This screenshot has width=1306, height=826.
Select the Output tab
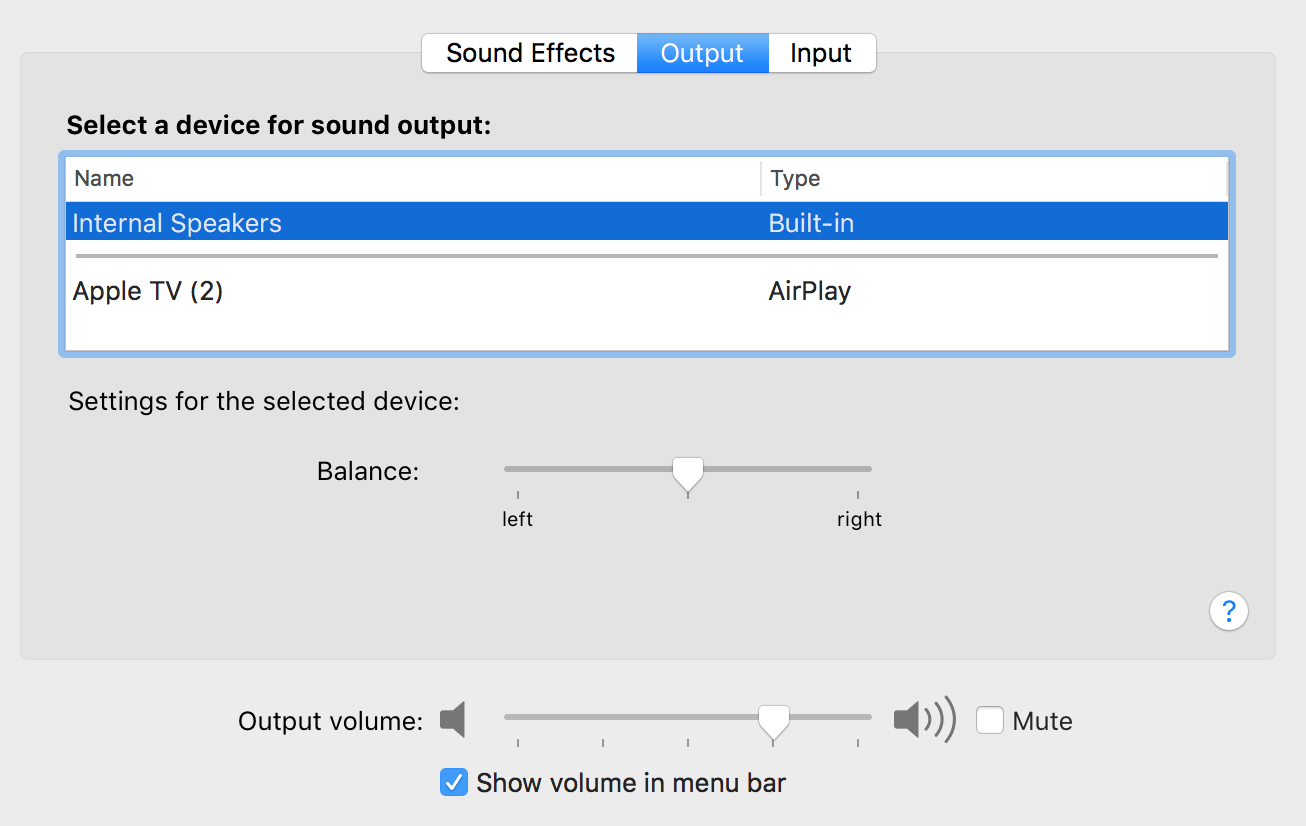(x=702, y=53)
